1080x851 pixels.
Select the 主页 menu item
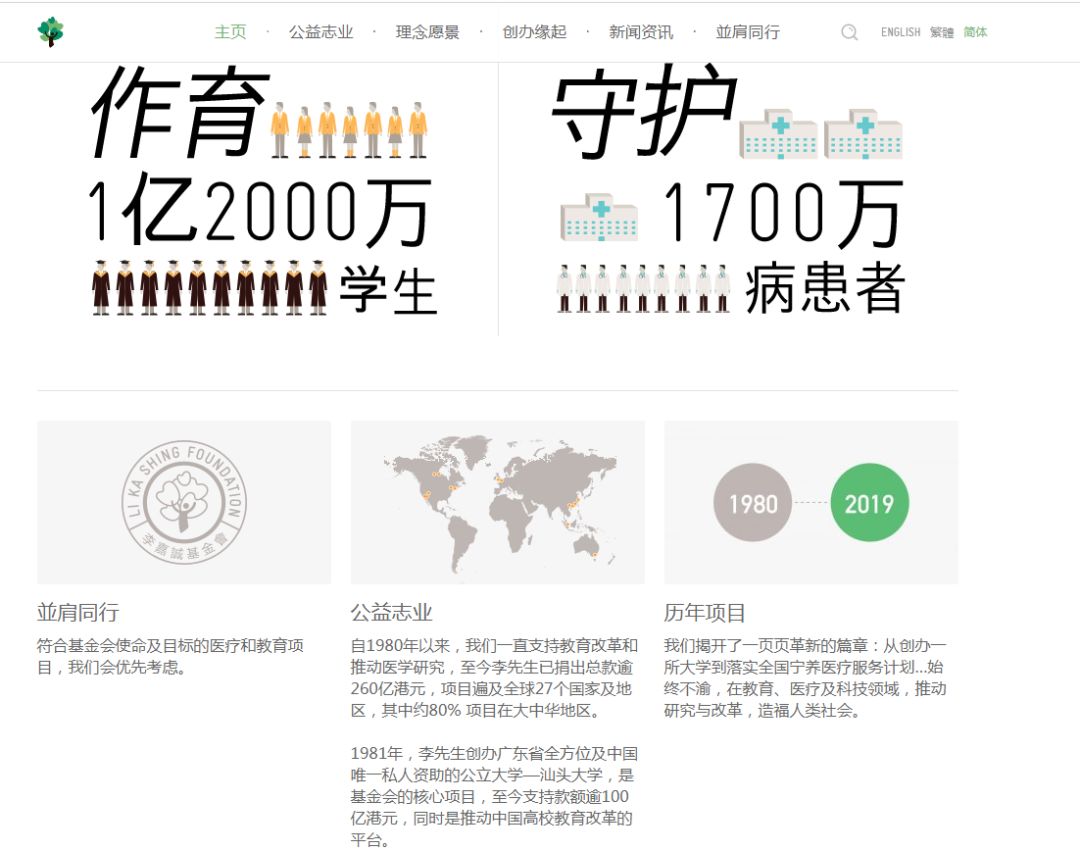(230, 32)
